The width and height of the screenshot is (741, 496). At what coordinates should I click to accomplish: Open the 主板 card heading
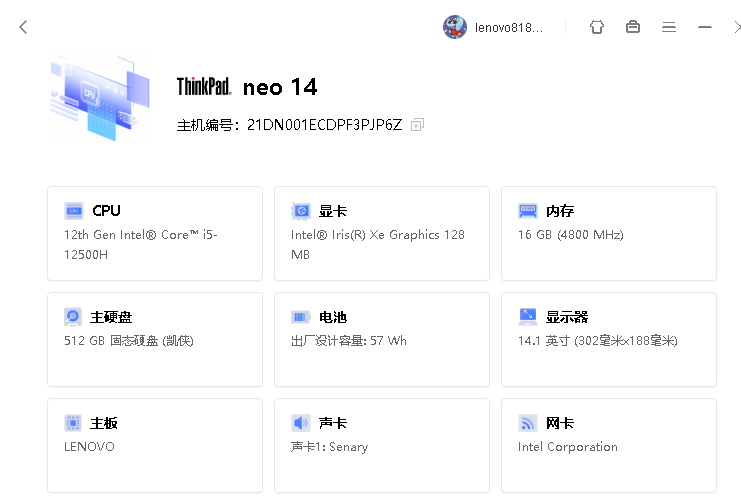104,423
